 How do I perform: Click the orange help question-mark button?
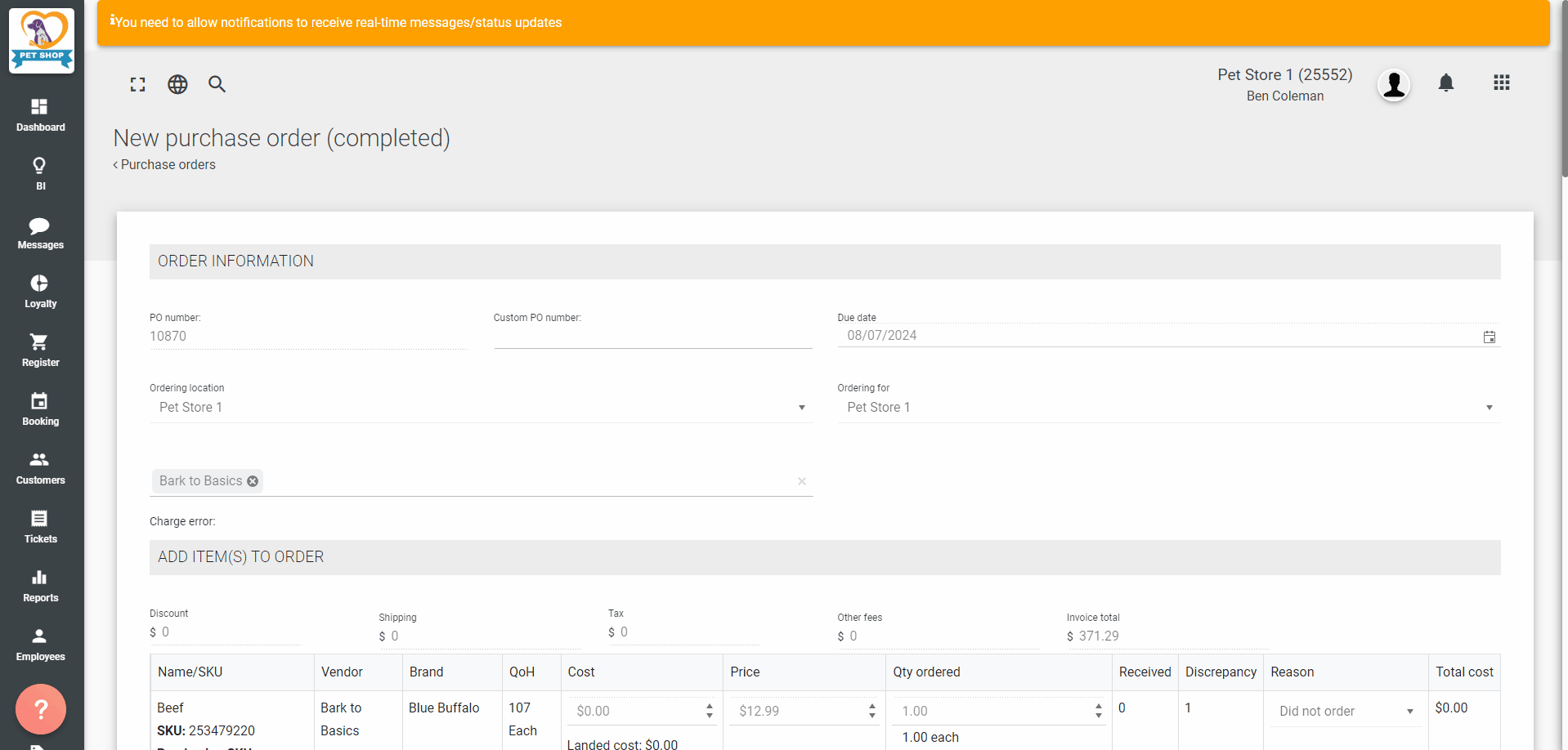pyautogui.click(x=41, y=709)
